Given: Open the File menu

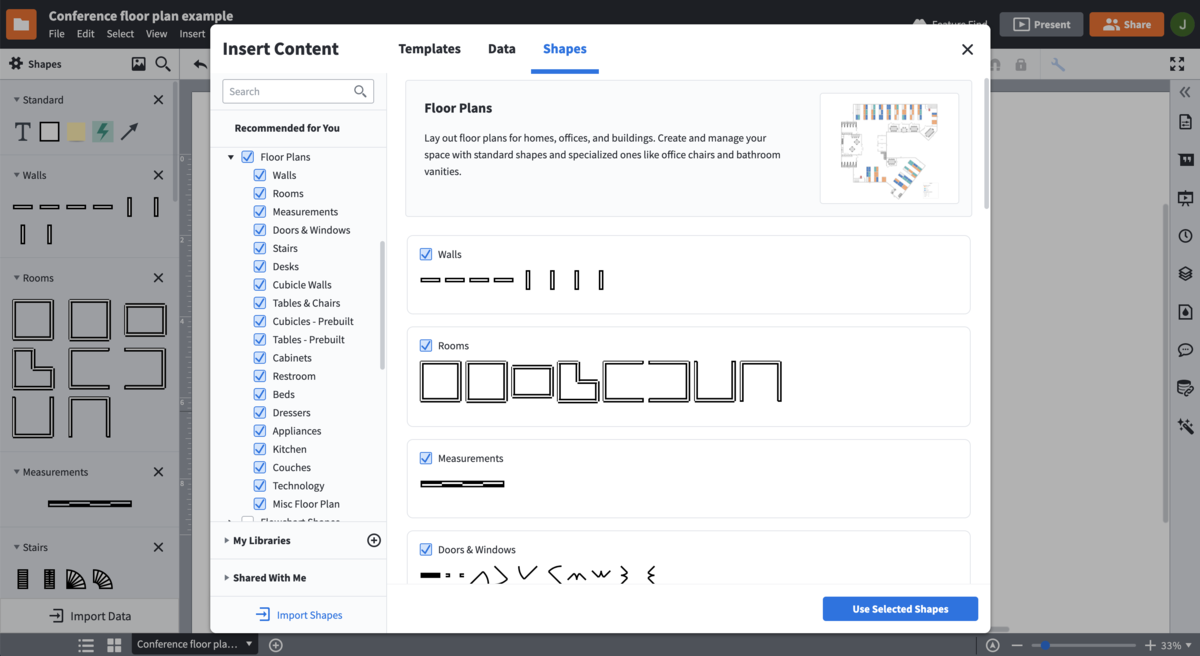Looking at the screenshot, I should coord(56,32).
